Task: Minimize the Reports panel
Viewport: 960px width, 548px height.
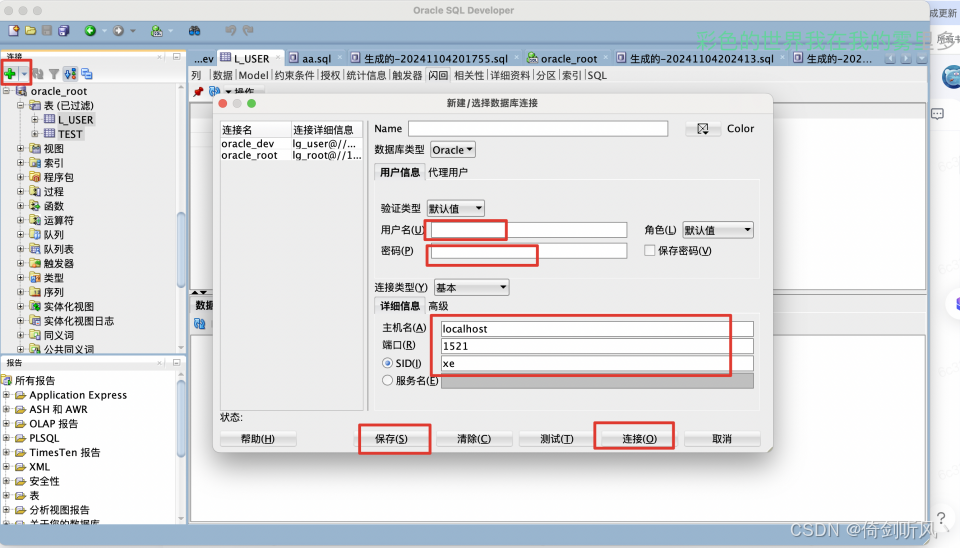Action: 176,362
